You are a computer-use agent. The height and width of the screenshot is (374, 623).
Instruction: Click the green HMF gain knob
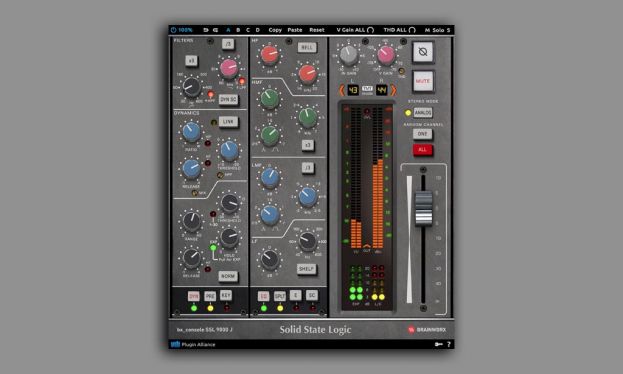269,99
